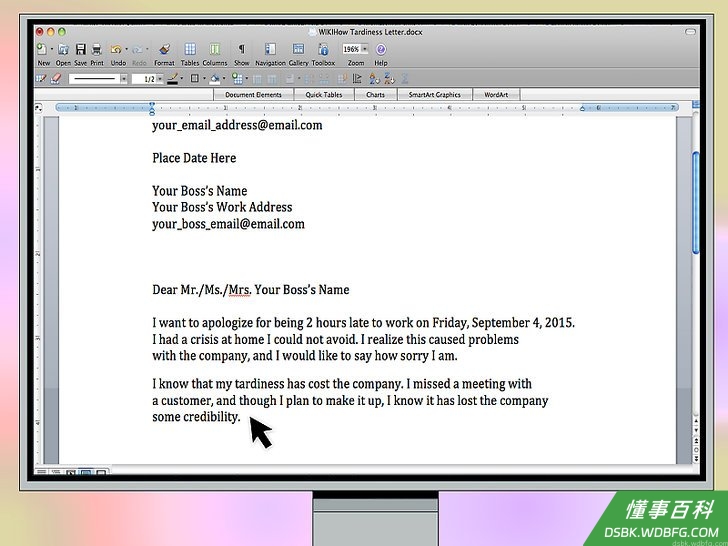Open the Tables toolbar button
This screenshot has height=546, width=728.
click(x=190, y=49)
